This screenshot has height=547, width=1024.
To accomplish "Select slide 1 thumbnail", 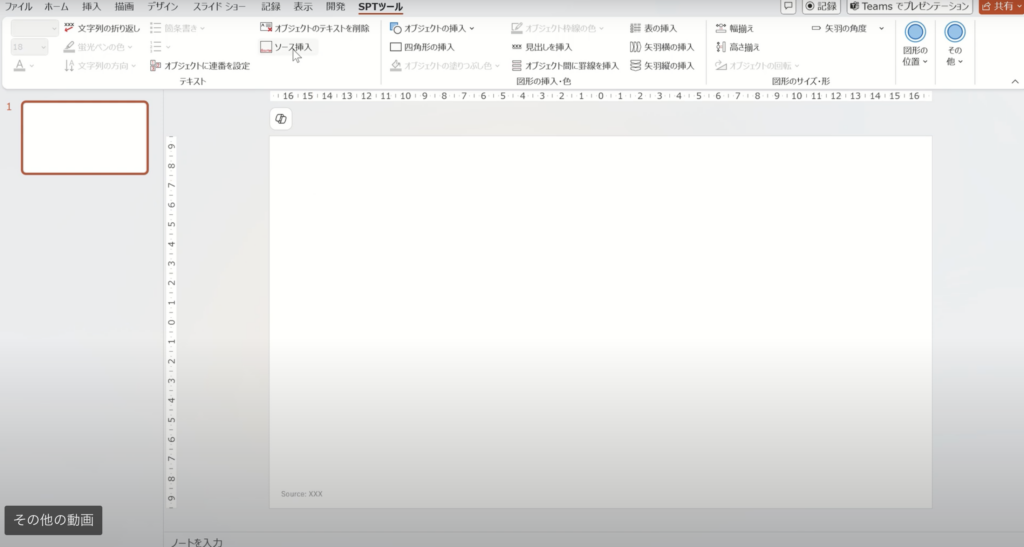I will [85, 138].
